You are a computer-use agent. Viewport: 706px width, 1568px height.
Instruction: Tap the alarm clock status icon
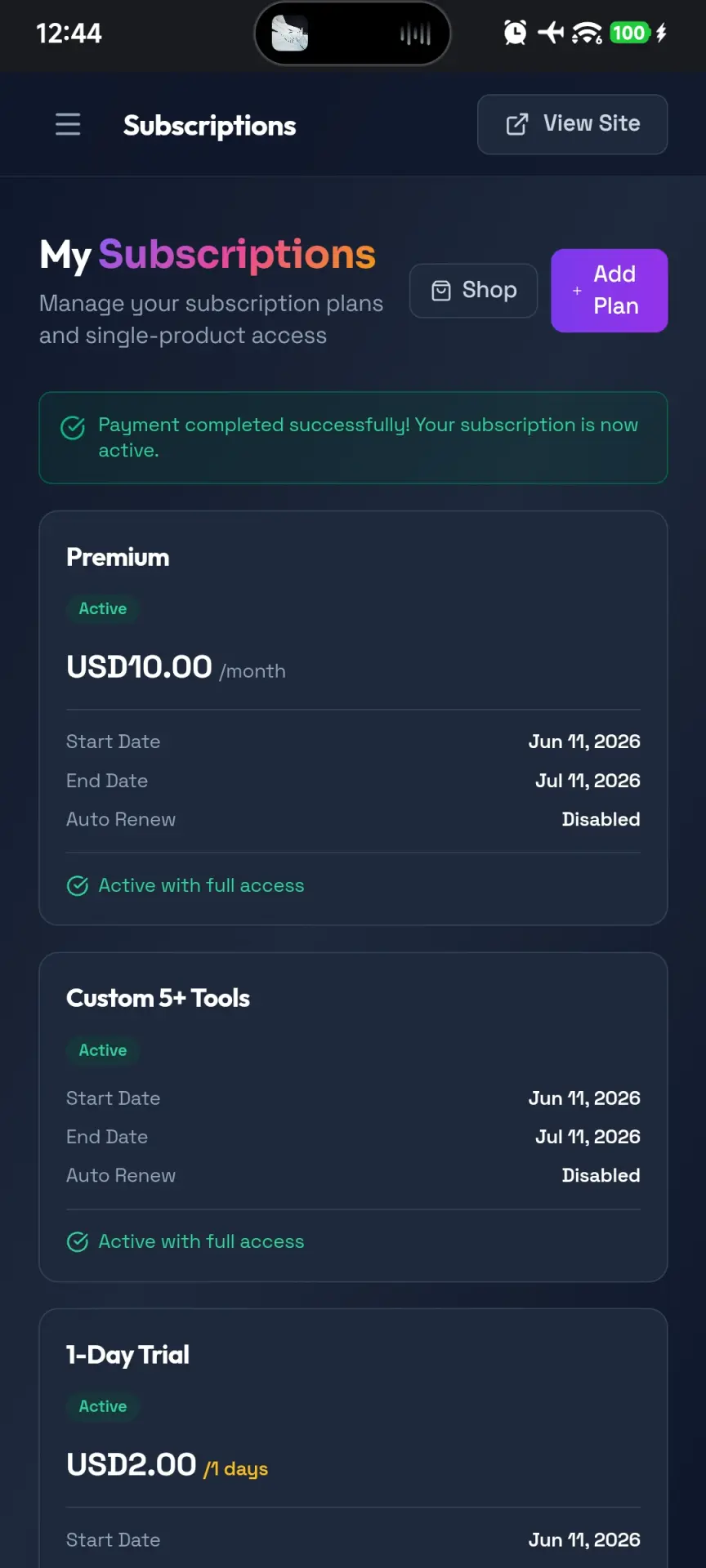click(515, 33)
